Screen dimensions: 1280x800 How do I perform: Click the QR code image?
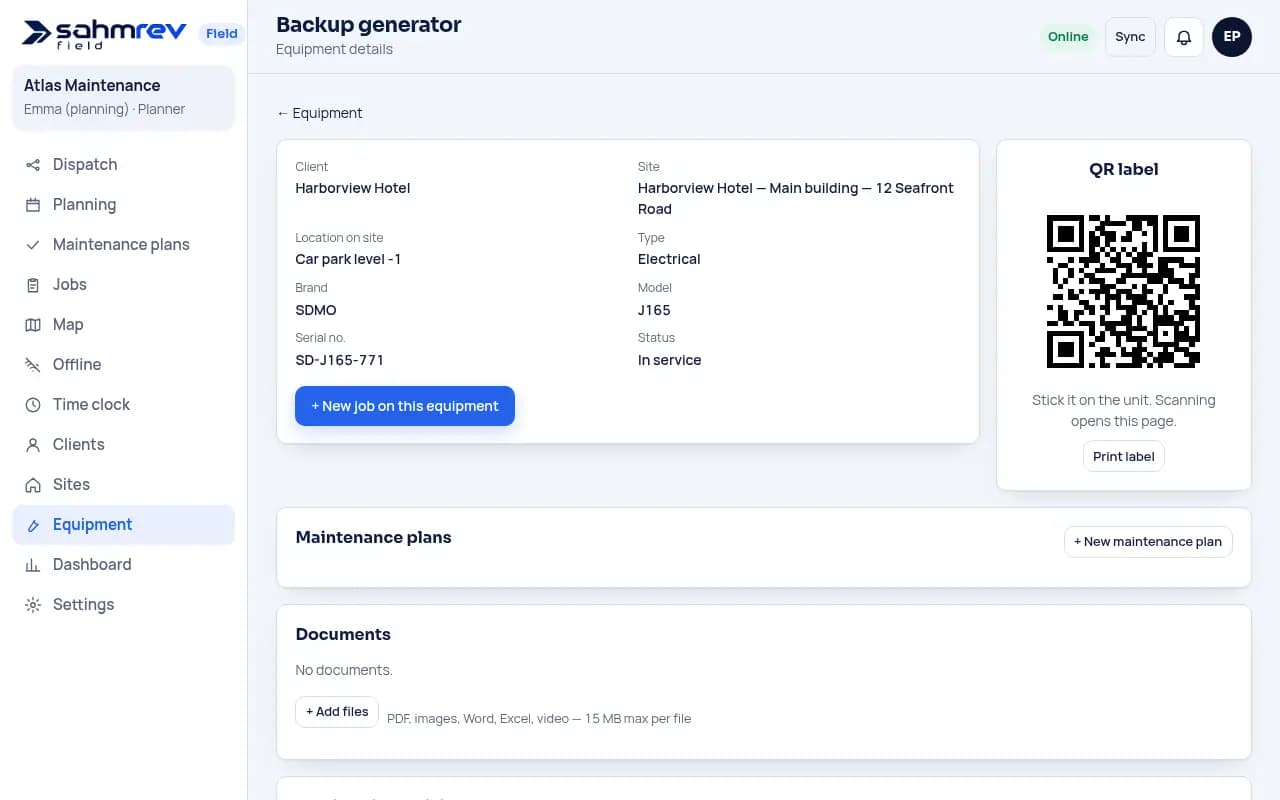click(1124, 291)
